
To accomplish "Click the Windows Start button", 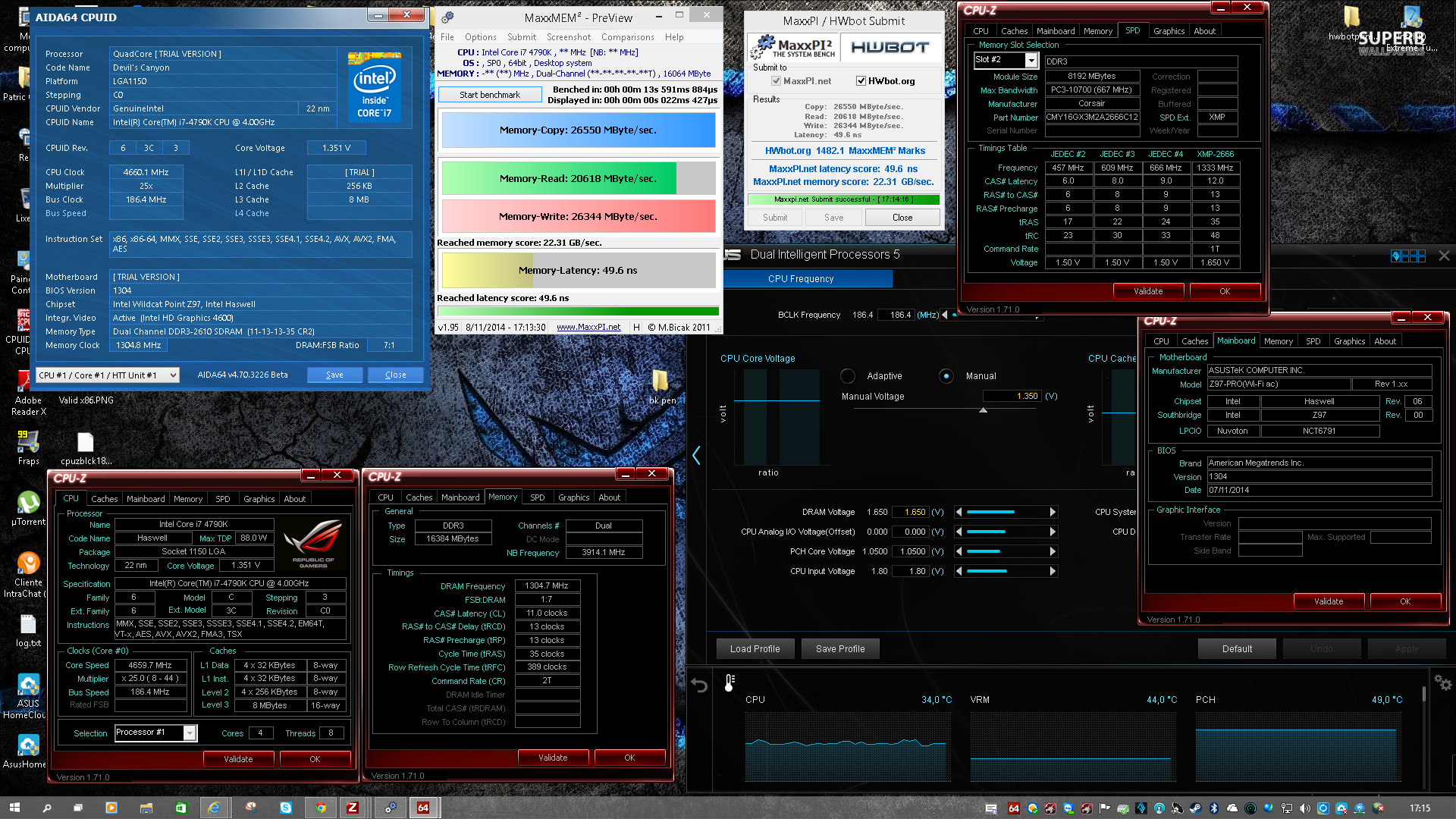I will click(x=14, y=808).
